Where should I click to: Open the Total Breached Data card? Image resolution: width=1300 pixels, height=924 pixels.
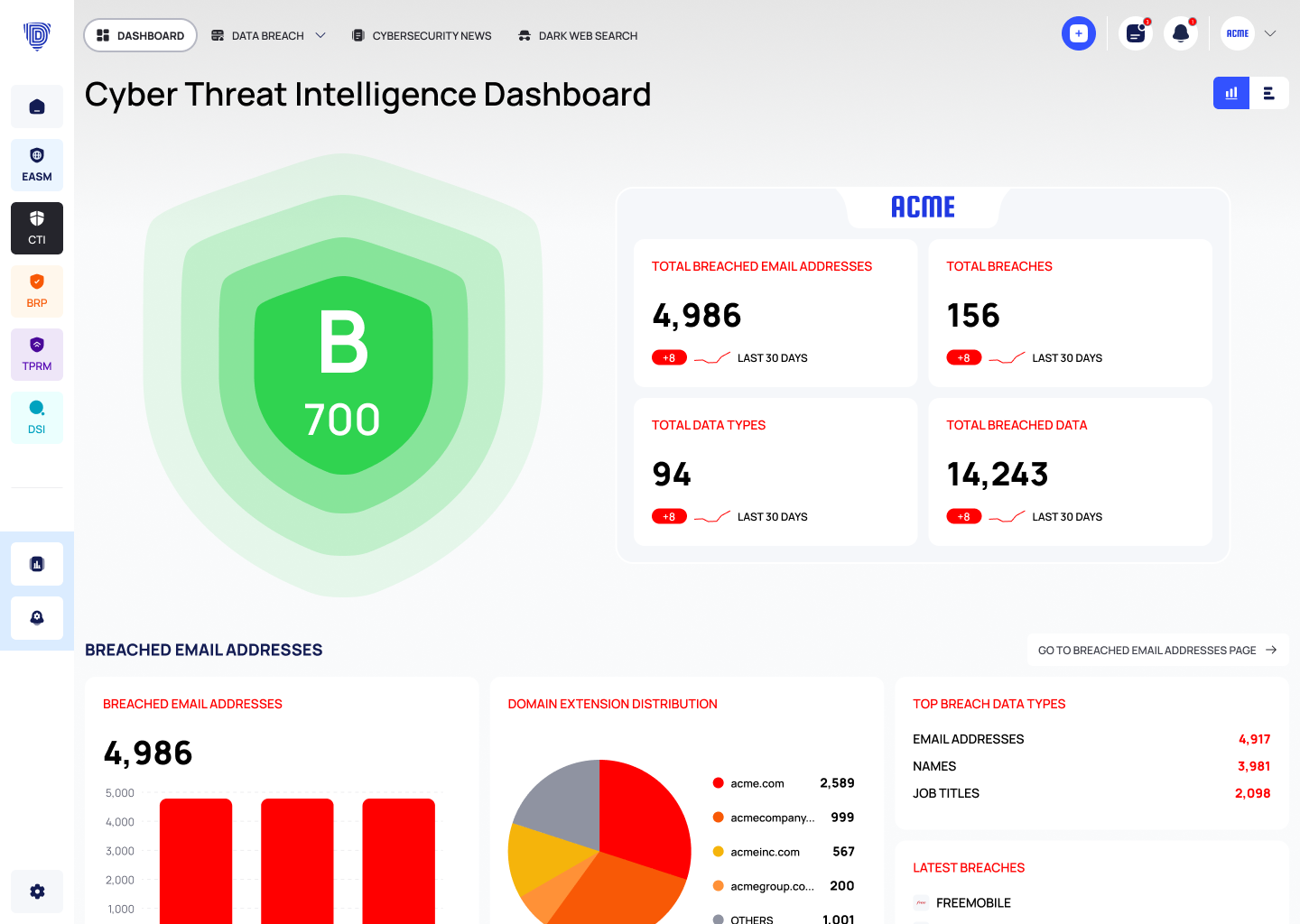(1070, 472)
